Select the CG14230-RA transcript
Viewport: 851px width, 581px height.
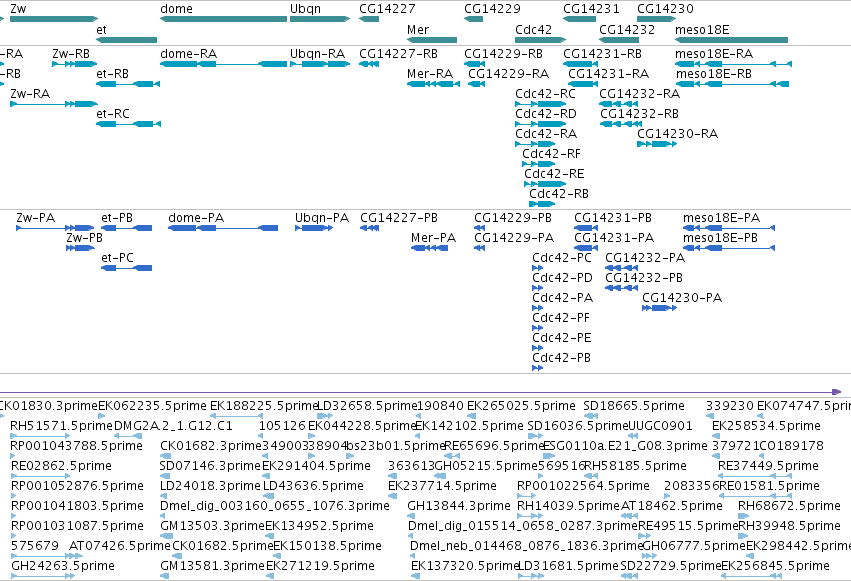(657, 144)
